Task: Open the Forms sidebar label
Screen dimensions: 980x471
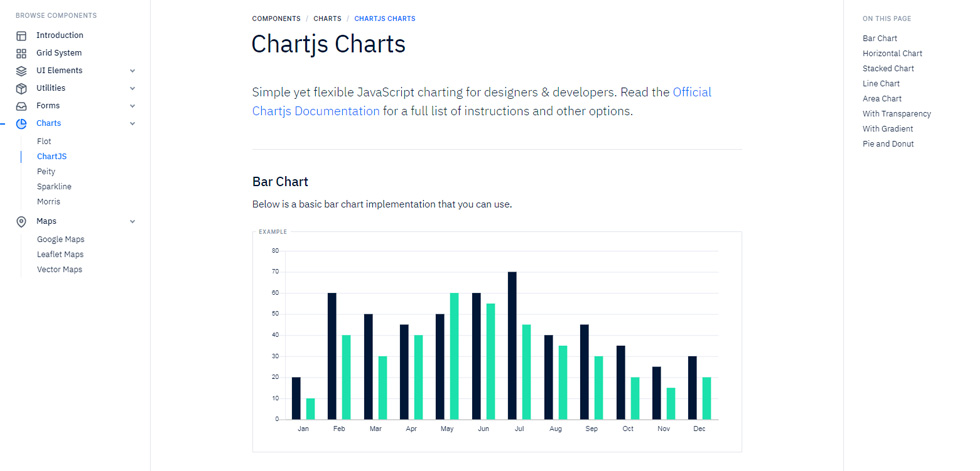Action: click(x=48, y=106)
